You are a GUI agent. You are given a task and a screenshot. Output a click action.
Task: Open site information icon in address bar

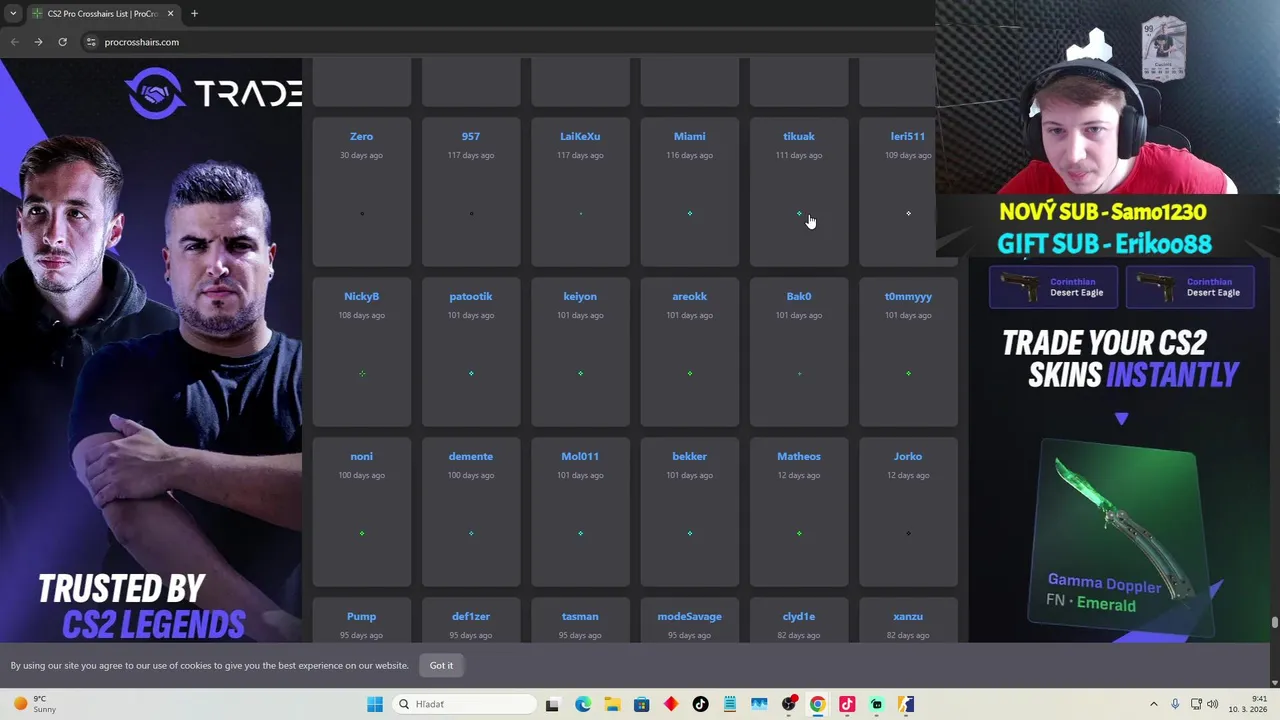click(x=91, y=42)
